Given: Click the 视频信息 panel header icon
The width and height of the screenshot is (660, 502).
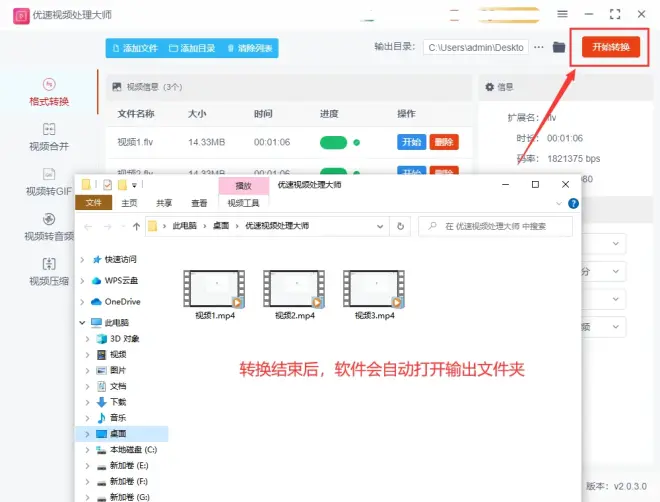Looking at the screenshot, I should pyautogui.click(x=117, y=87).
